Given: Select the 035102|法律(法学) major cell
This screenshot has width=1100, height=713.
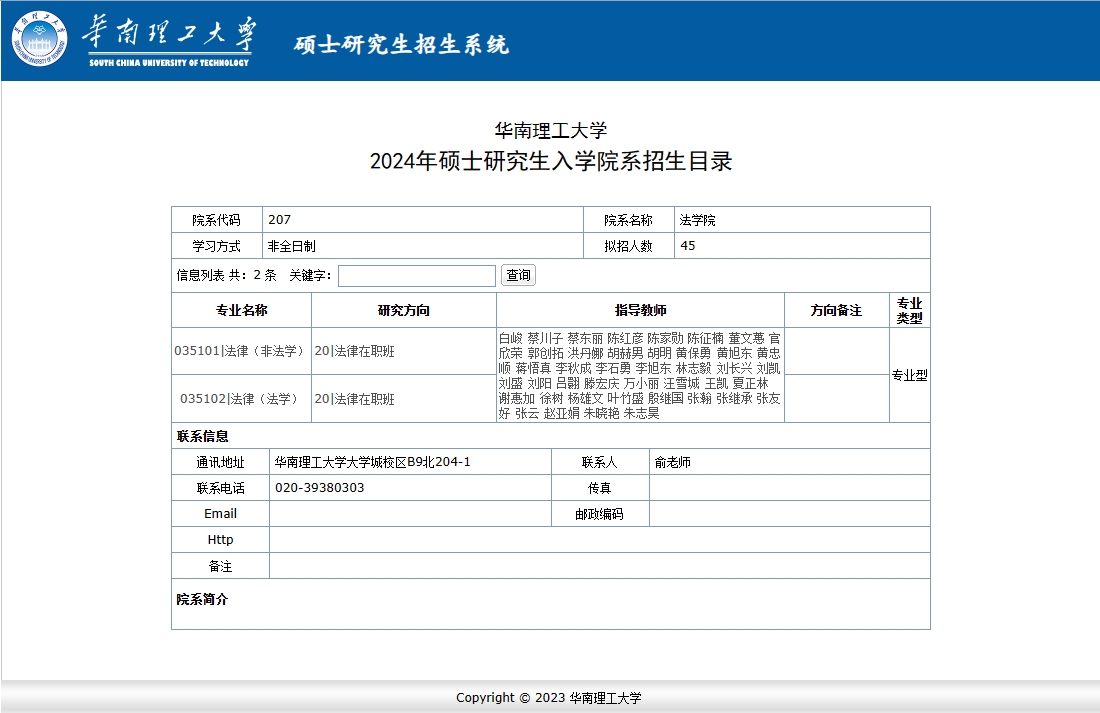Looking at the screenshot, I should pyautogui.click(x=241, y=399).
